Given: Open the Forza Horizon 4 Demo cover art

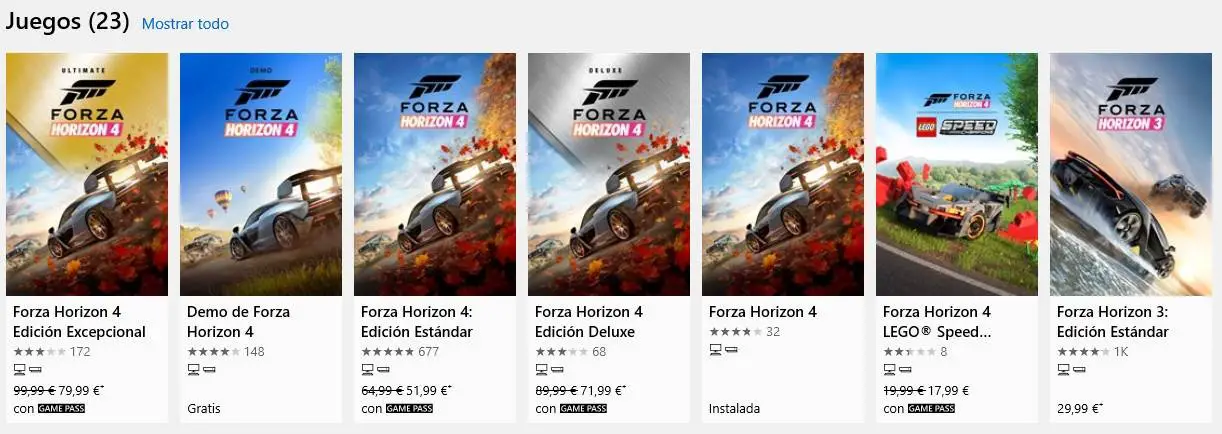Looking at the screenshot, I should click(261, 174).
